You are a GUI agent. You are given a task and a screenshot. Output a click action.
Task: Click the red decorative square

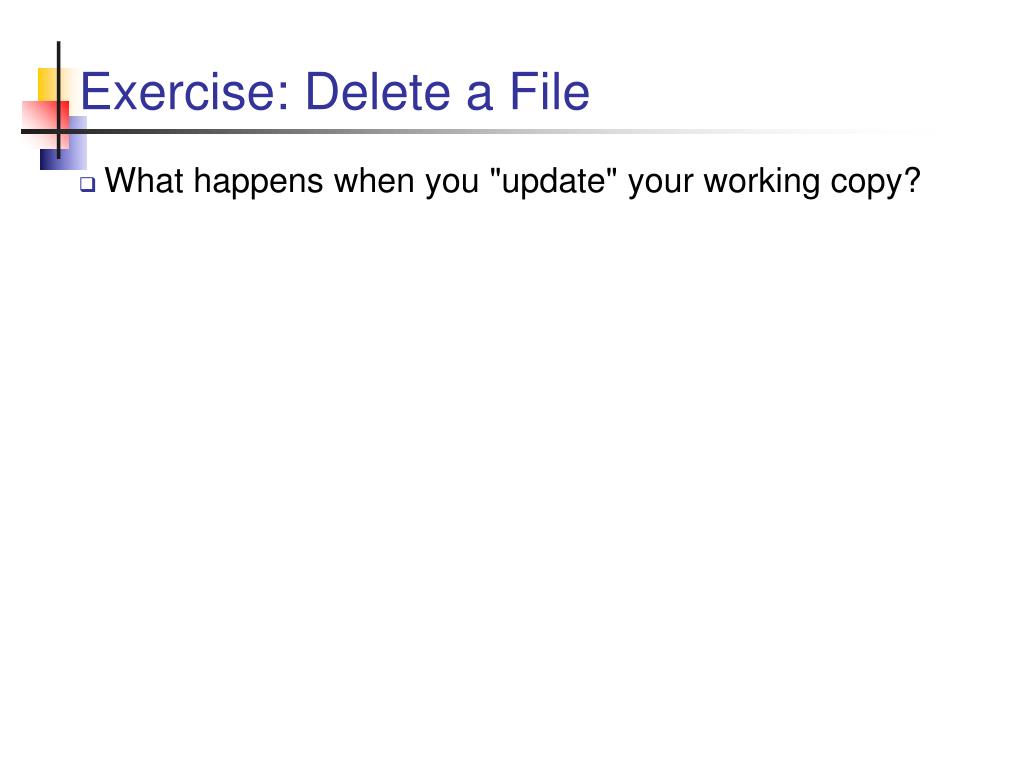(44, 124)
